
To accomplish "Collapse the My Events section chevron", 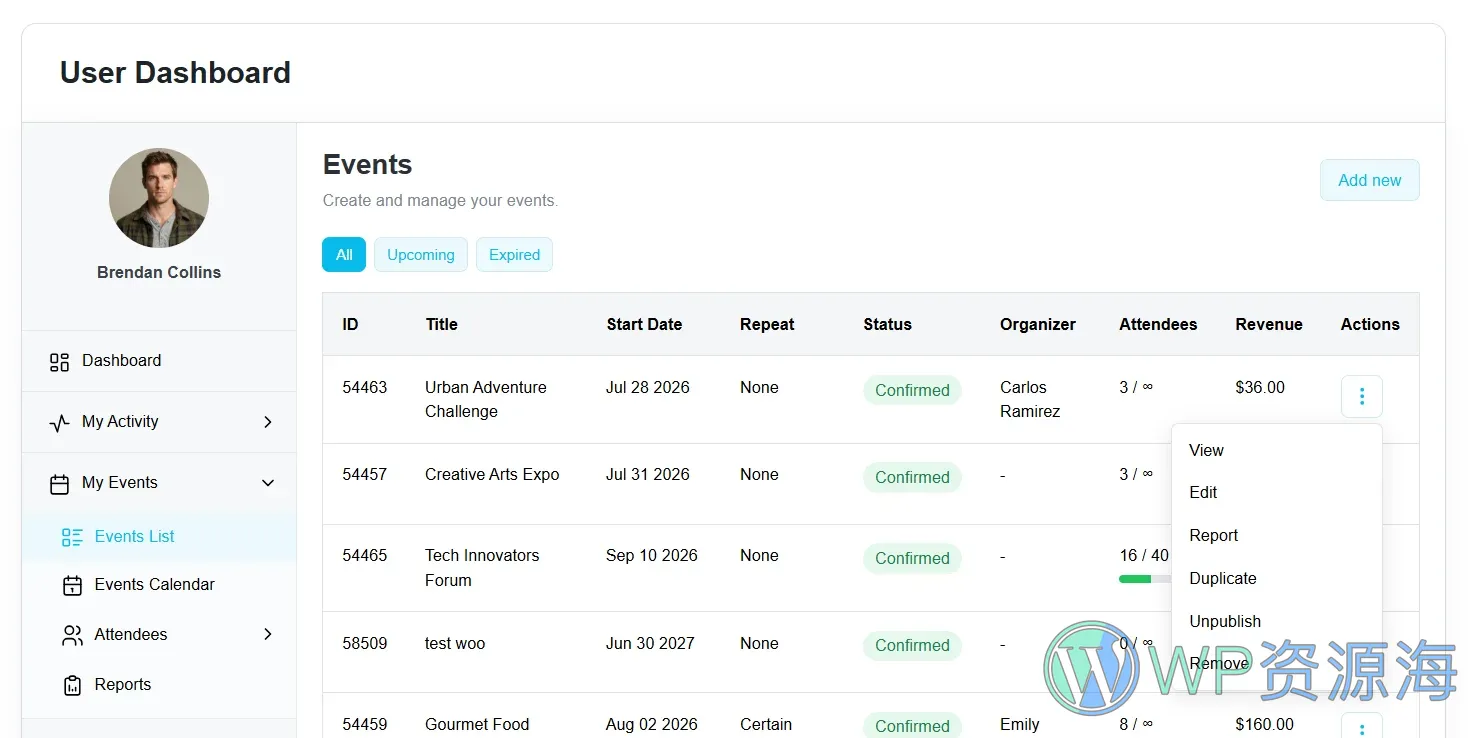I will [x=268, y=483].
